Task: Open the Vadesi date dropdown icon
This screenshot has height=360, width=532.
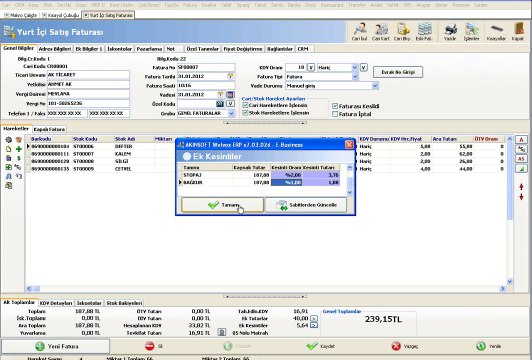Action: 220,95
